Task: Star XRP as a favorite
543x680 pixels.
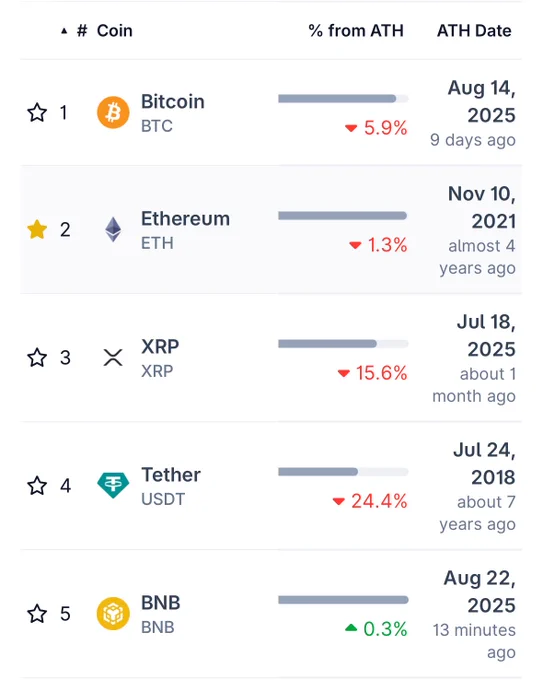Action: 37,357
